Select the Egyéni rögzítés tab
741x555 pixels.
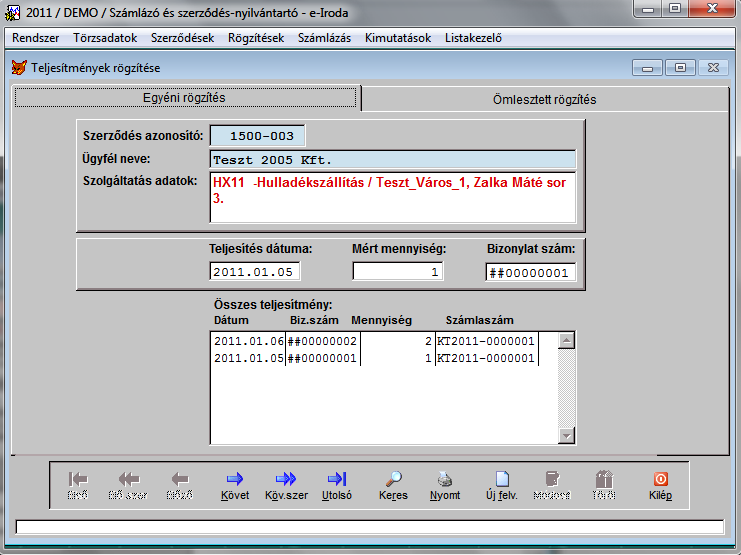(x=186, y=98)
